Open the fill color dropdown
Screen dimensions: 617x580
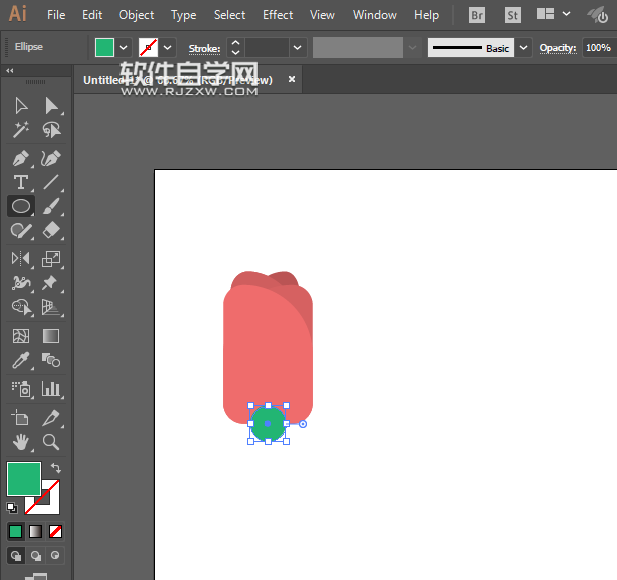(x=124, y=48)
